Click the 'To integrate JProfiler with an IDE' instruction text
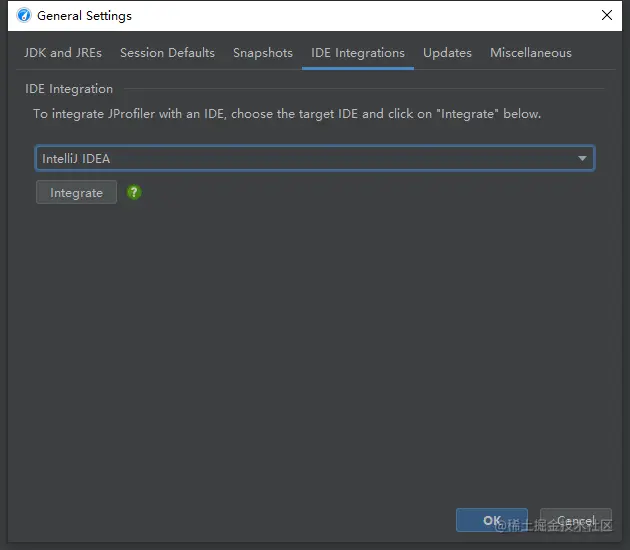630x550 pixels. click(287, 114)
